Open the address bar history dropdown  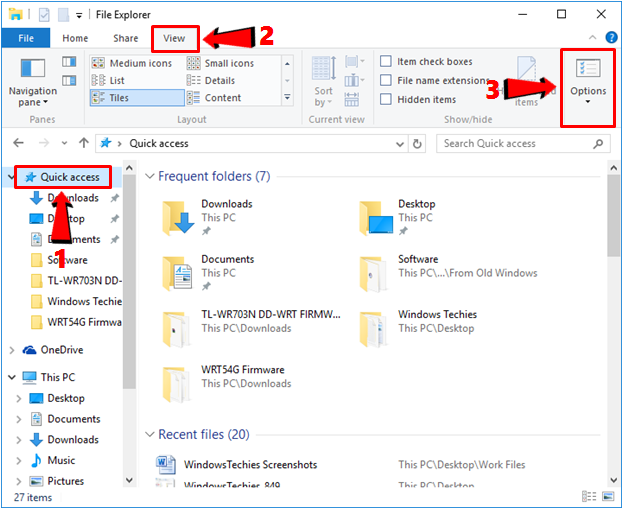400,144
